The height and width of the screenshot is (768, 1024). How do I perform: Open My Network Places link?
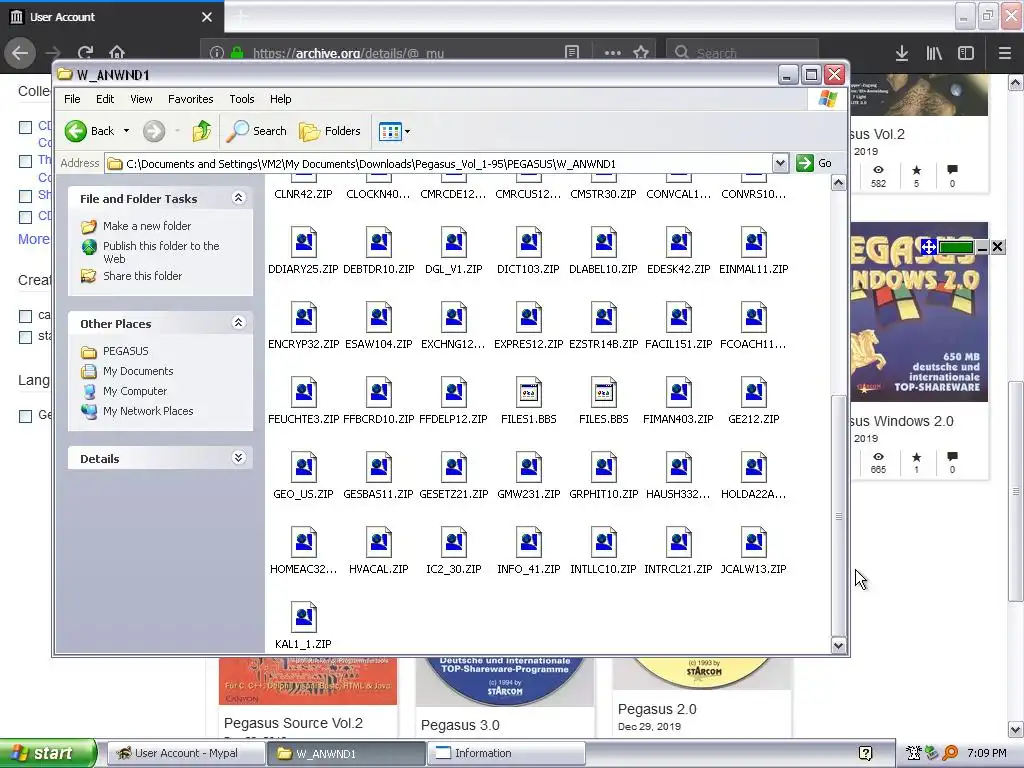click(x=148, y=411)
